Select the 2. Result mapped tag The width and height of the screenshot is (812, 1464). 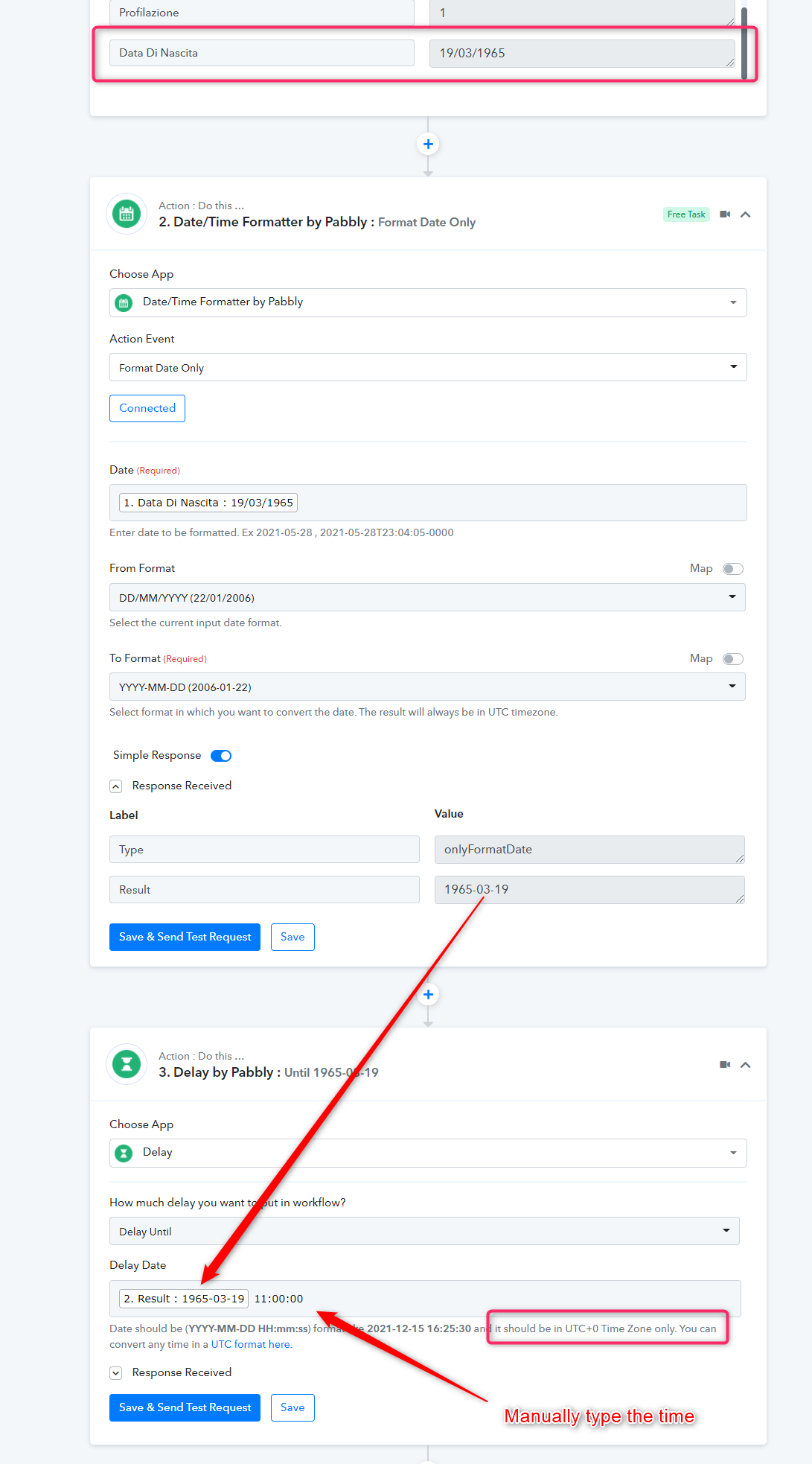click(x=184, y=1299)
